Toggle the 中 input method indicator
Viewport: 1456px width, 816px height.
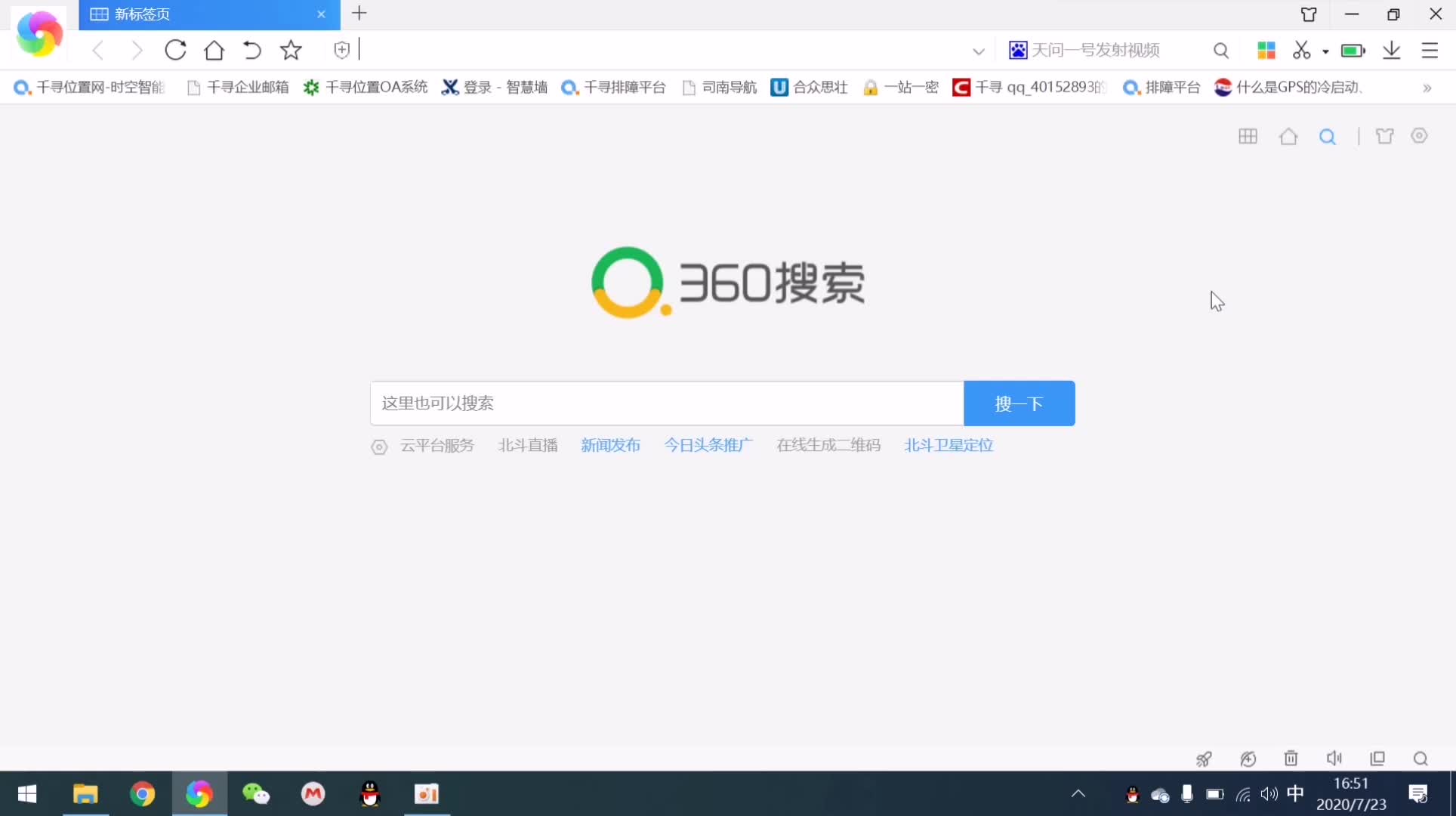click(1295, 793)
